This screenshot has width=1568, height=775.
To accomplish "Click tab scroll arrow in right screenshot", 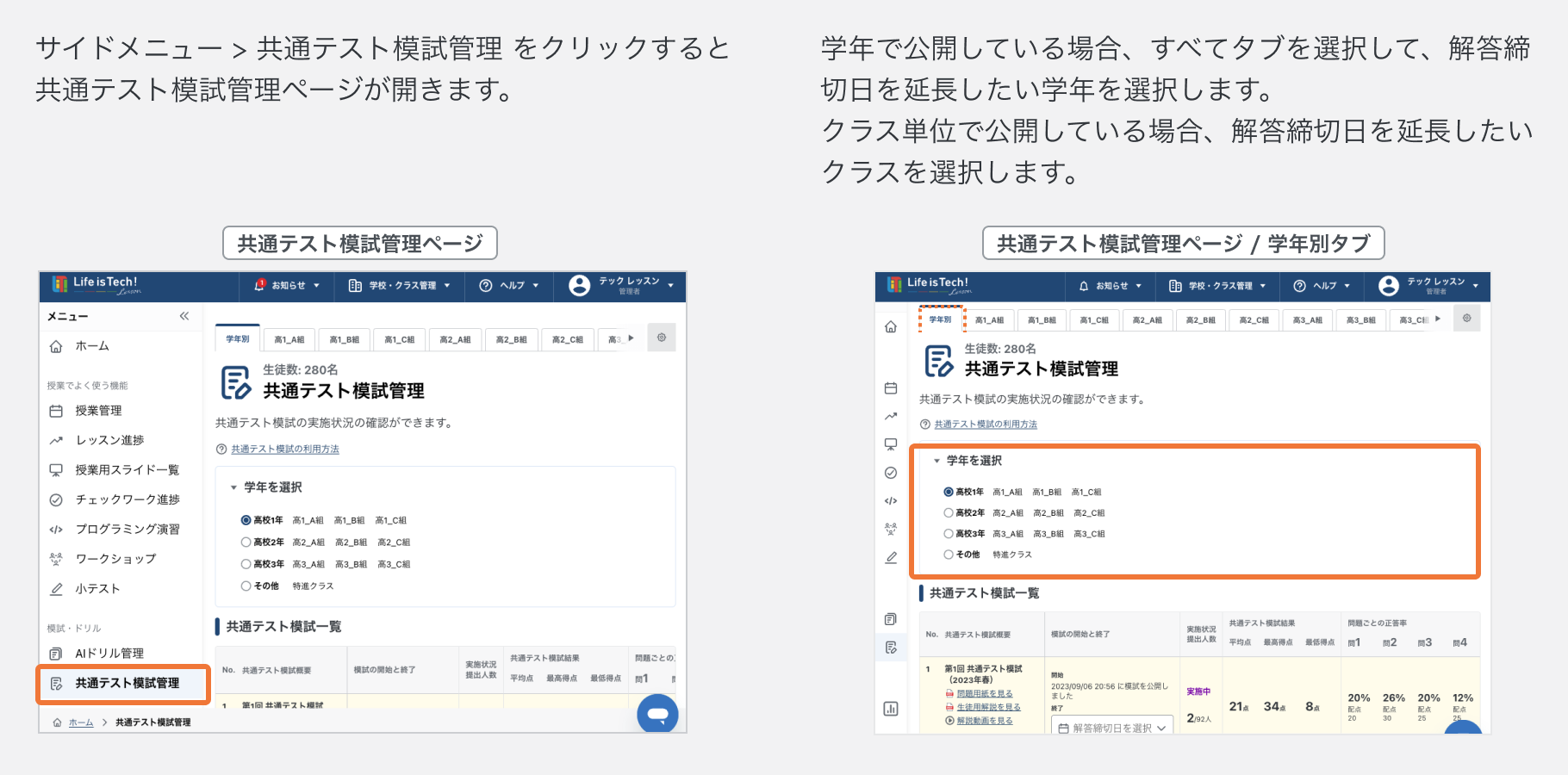I will [1438, 319].
